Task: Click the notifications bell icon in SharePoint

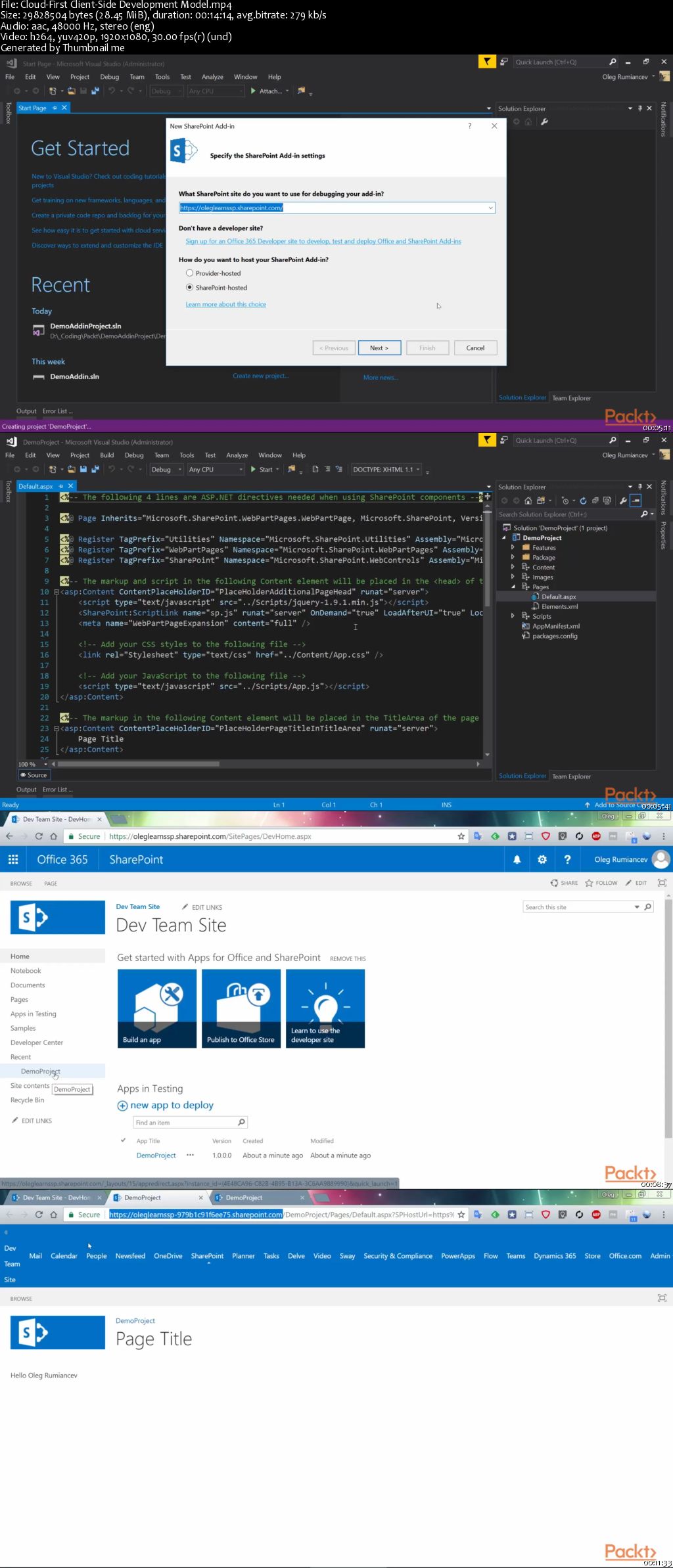Action: tap(517, 859)
